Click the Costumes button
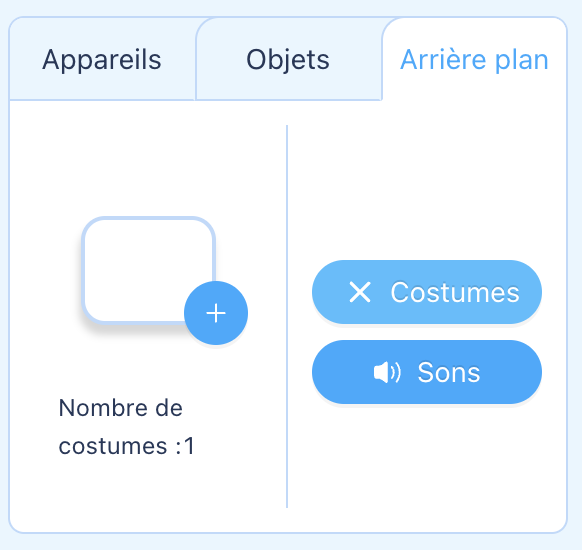This screenshot has width=582, height=550. [x=427, y=292]
